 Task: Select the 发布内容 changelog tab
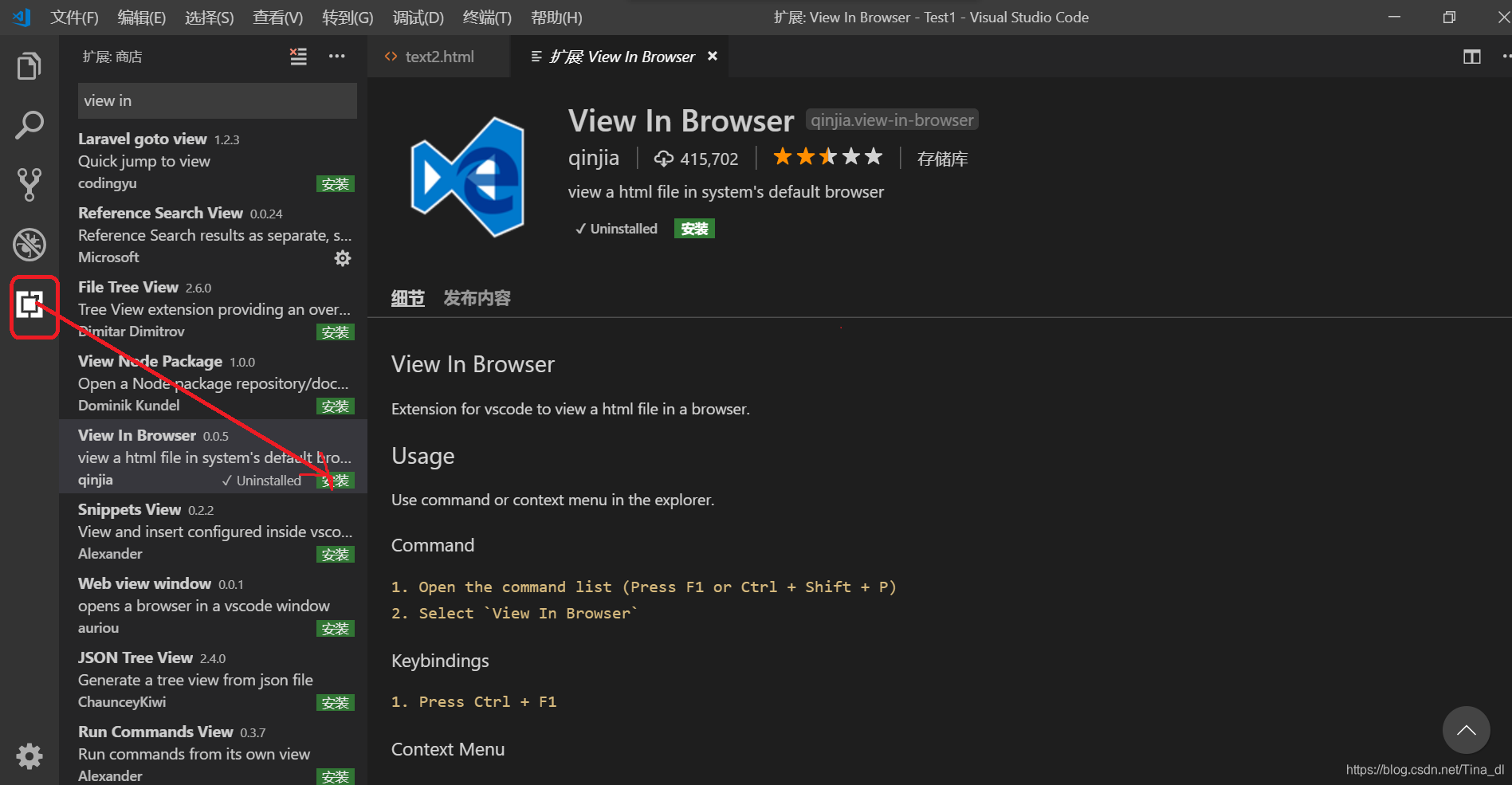coord(477,298)
